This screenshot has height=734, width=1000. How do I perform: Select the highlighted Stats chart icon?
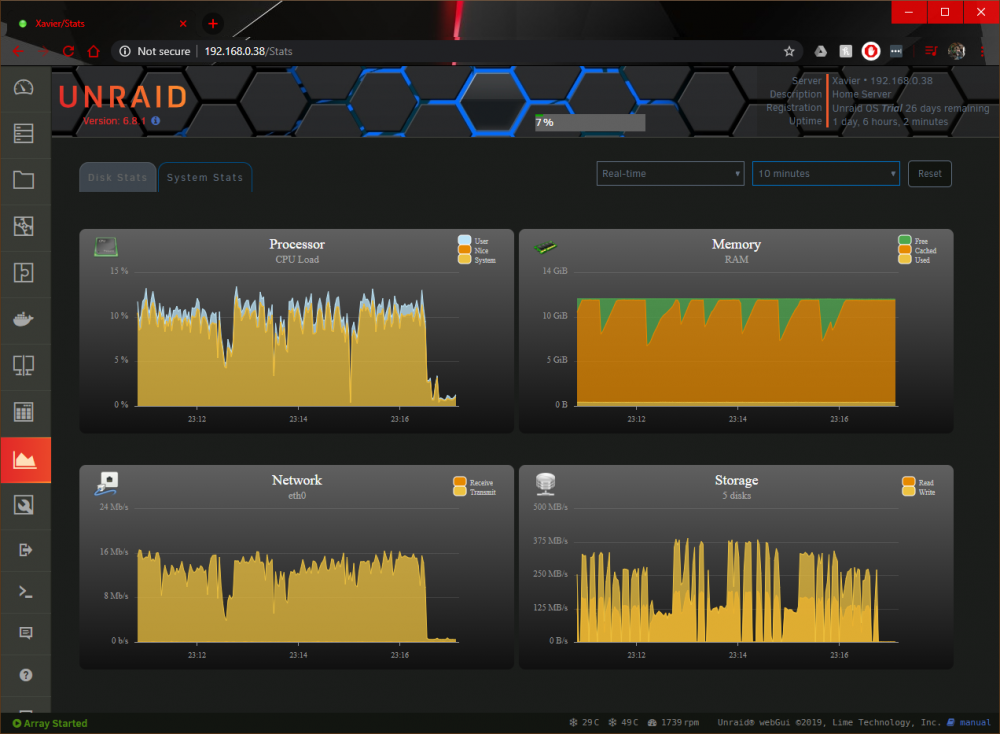(25, 459)
